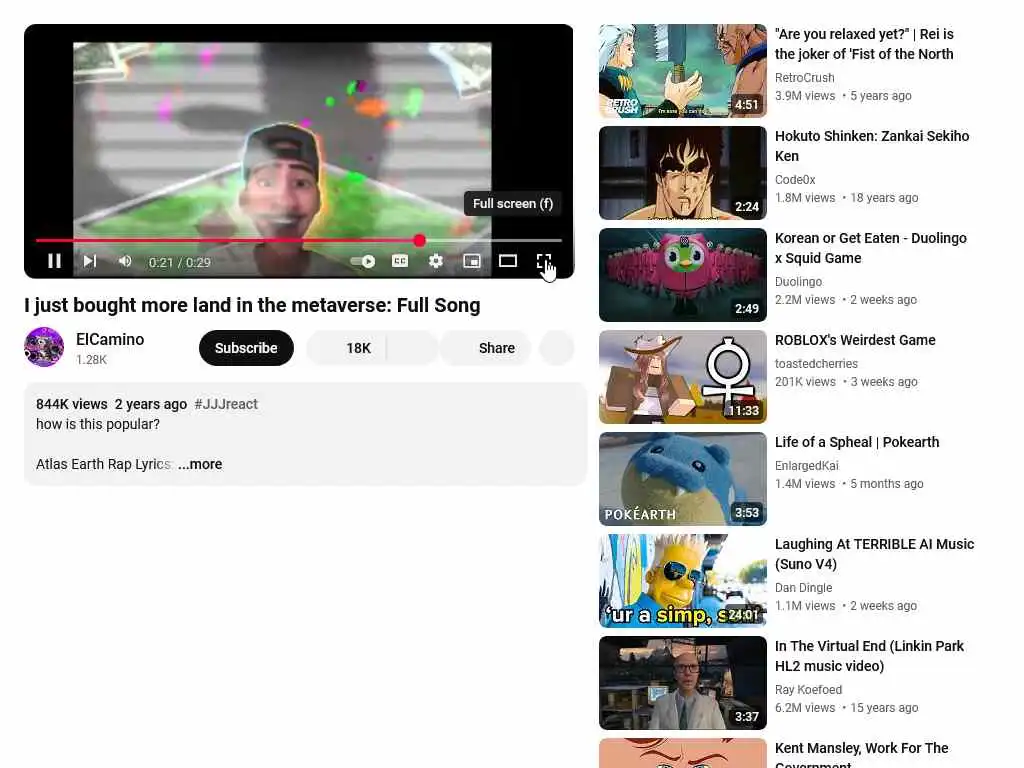Image resolution: width=1024 pixels, height=768 pixels.
Task: Open 'In The Virtual End (Linkin Park' video title
Action: coord(869,656)
